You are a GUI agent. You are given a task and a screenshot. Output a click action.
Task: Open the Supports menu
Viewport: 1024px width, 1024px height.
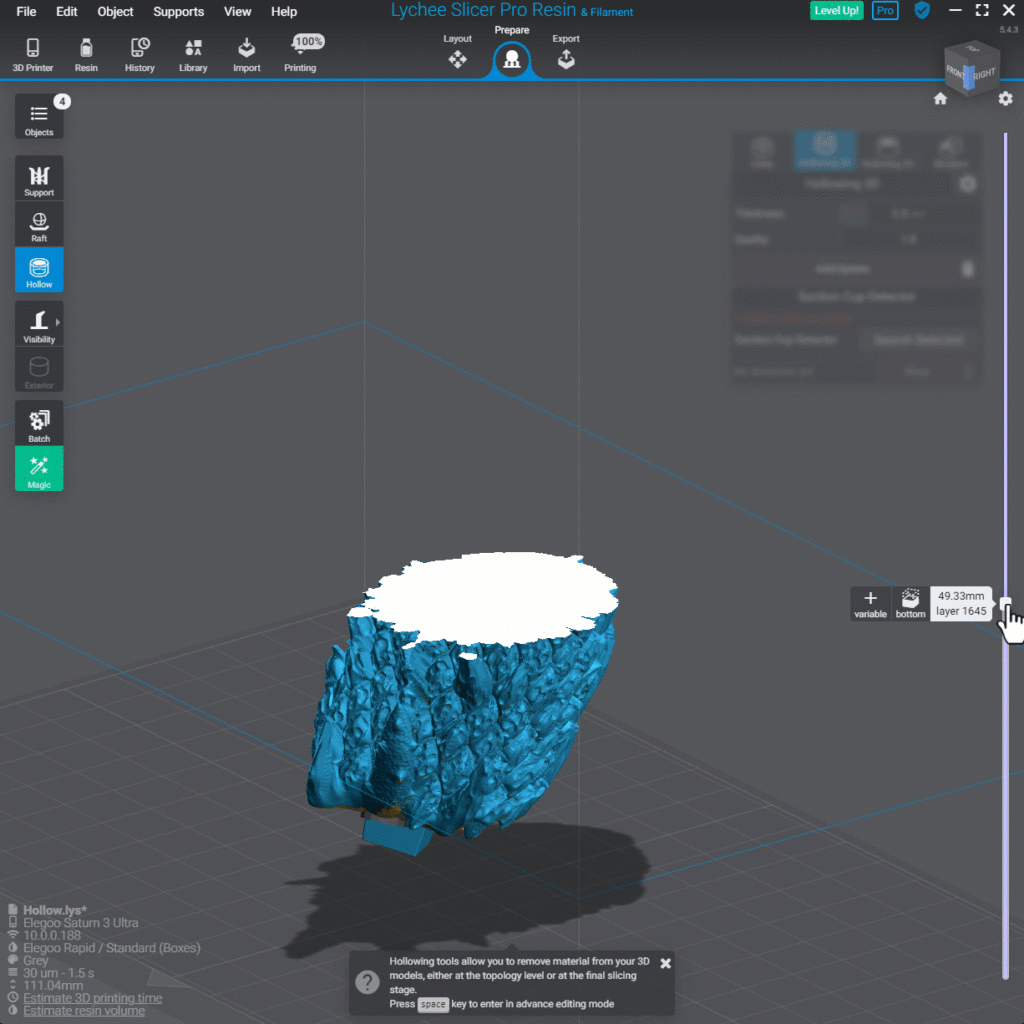coord(178,12)
